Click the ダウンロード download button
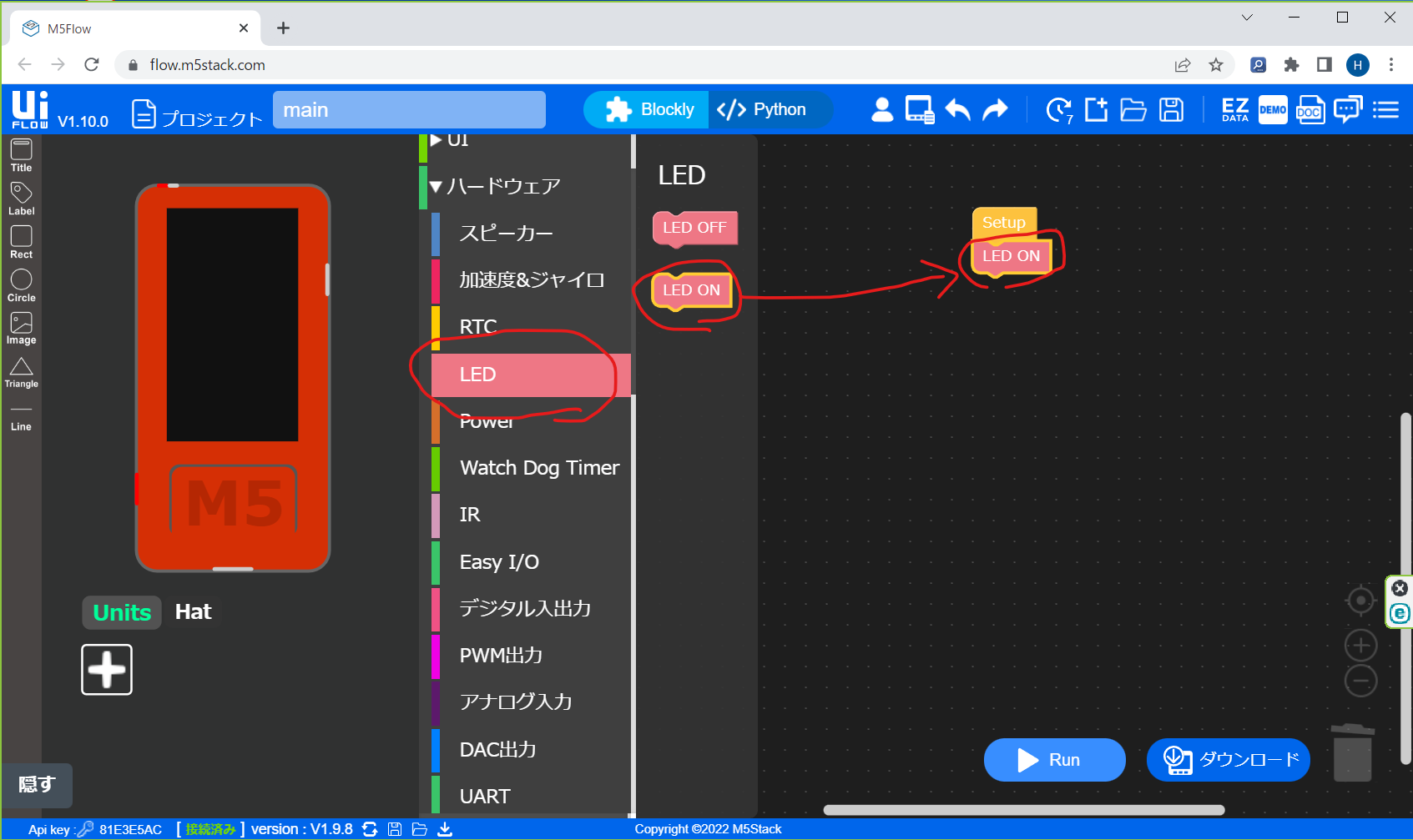Screen dimensions: 1413x840 coord(1229,760)
